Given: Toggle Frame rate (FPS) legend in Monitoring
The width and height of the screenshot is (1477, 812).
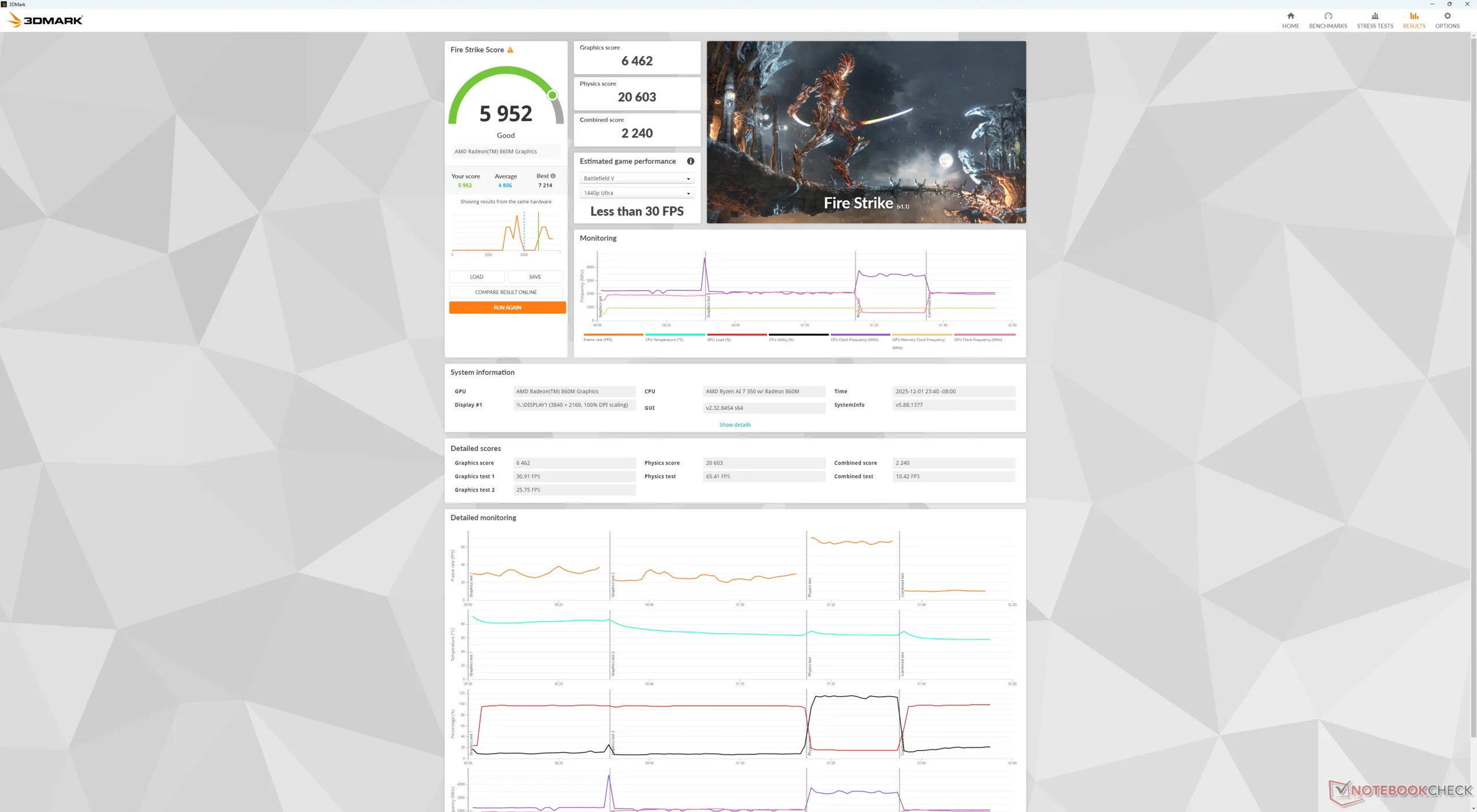Looking at the screenshot, I should [x=598, y=340].
